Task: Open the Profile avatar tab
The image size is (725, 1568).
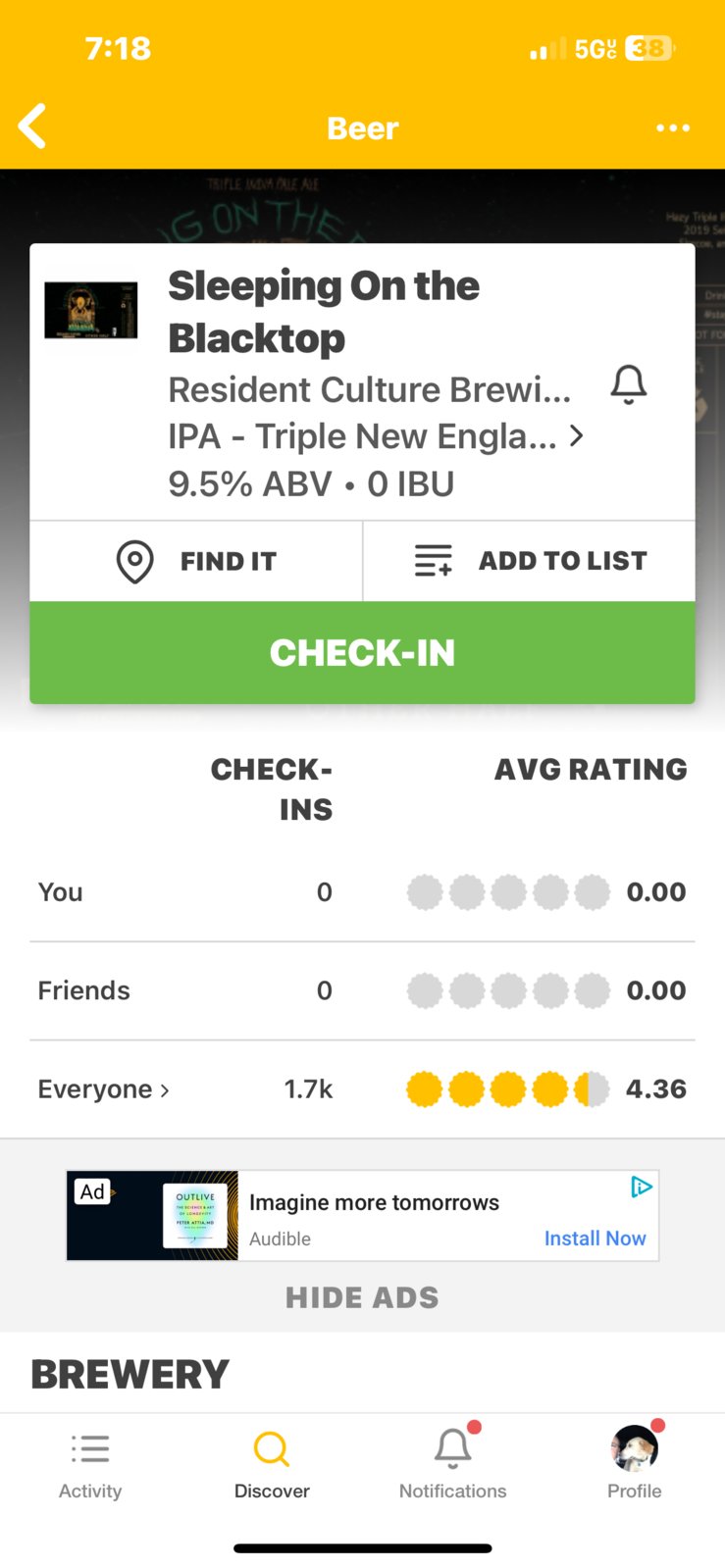Action: pyautogui.click(x=635, y=1465)
